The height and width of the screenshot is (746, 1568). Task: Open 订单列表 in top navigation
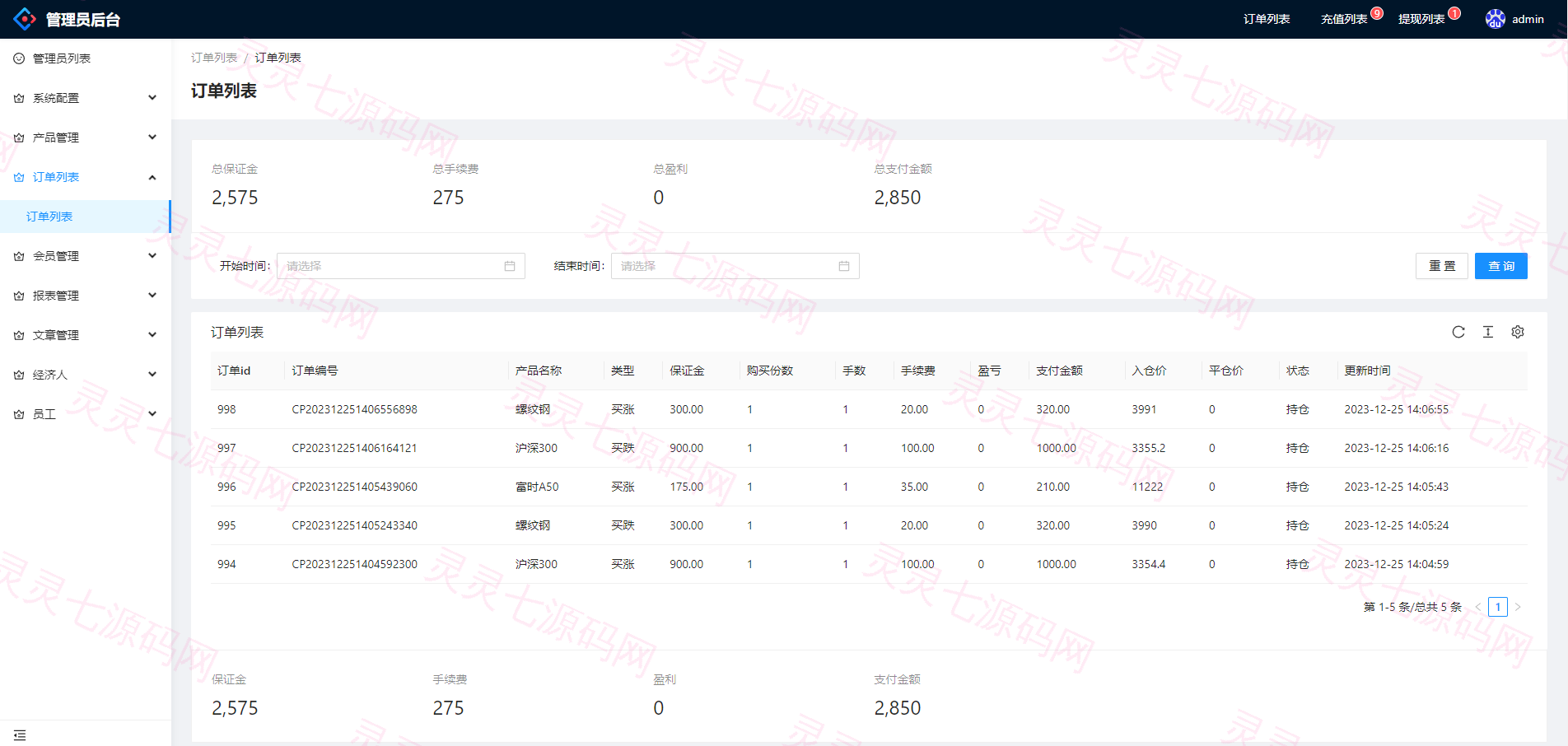tap(1267, 19)
